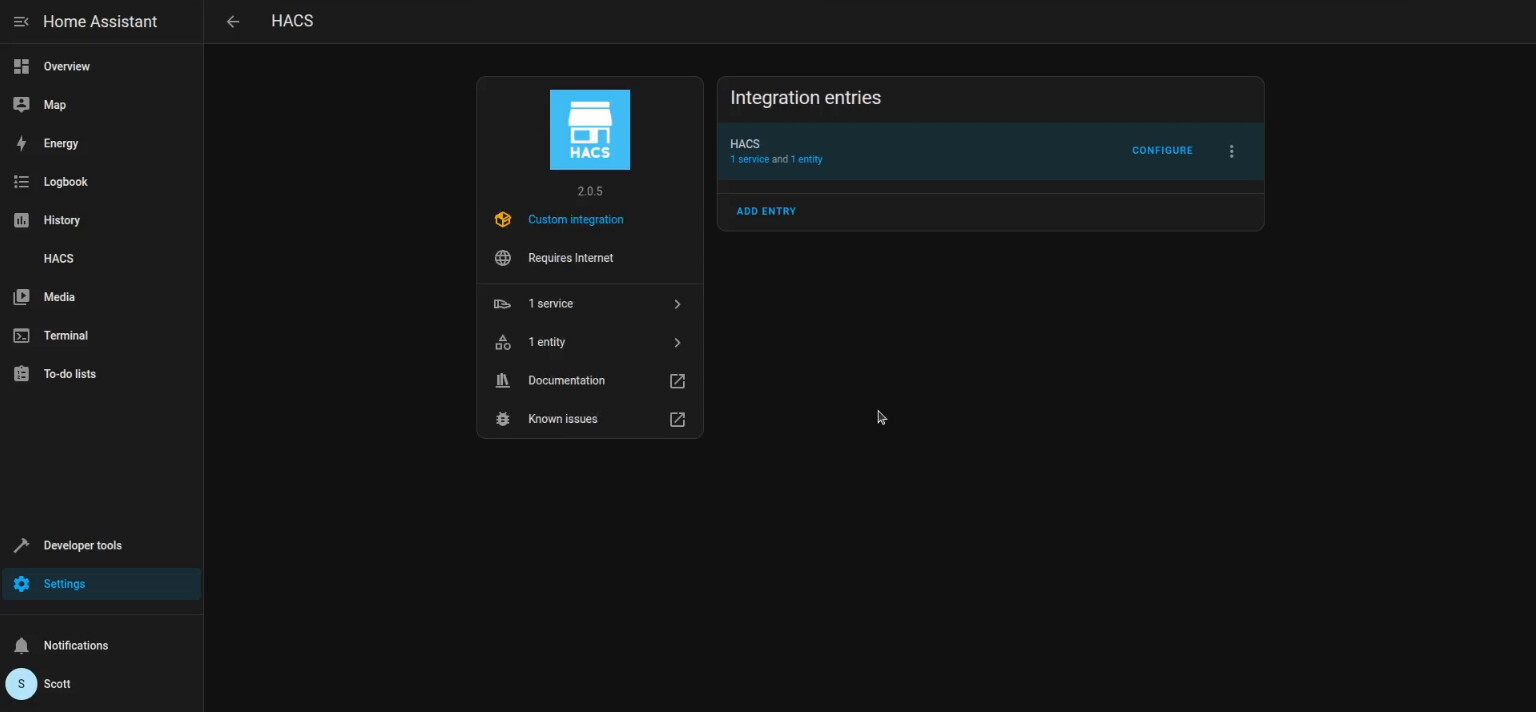Viewport: 1536px width, 712px height.
Task: Click the '1 service' row label
Action: pos(551,304)
